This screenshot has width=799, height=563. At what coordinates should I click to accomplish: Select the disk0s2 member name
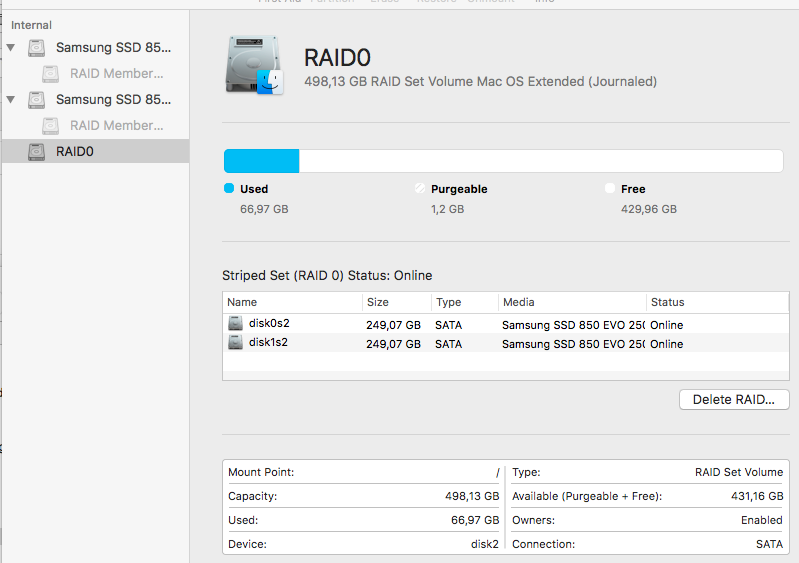pyautogui.click(x=269, y=323)
